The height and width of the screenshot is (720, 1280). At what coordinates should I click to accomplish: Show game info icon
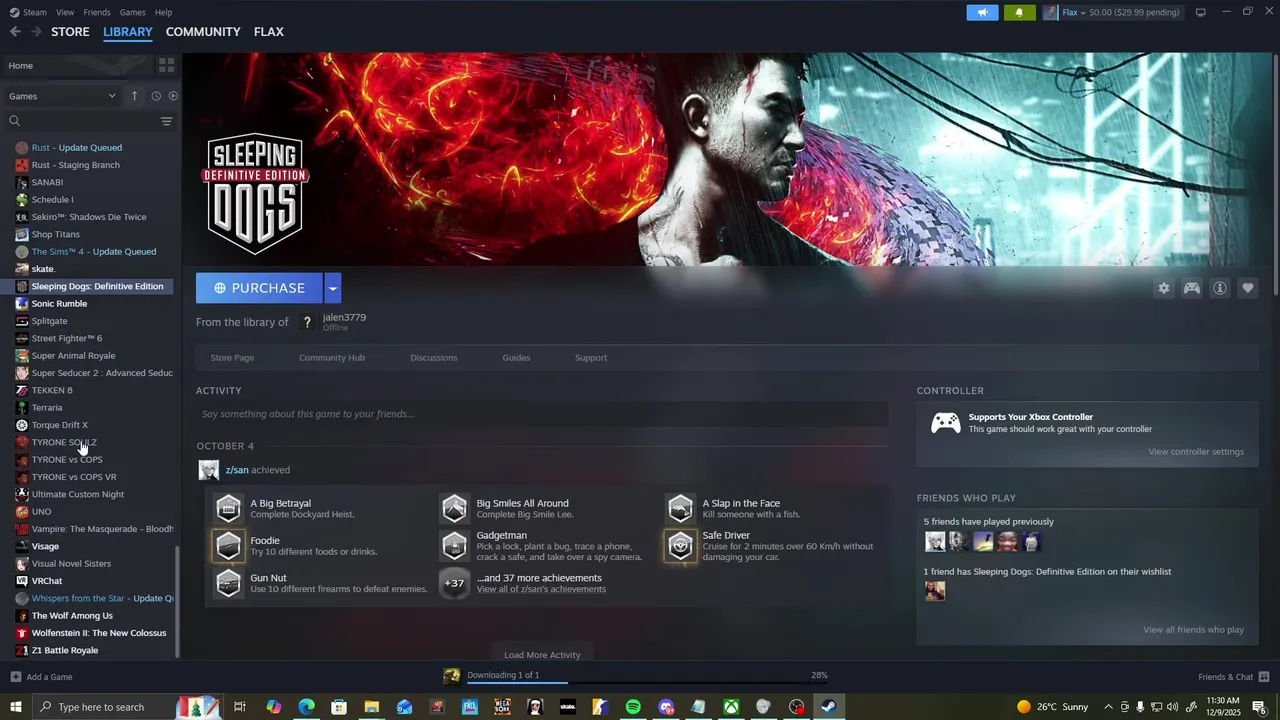coord(1220,288)
